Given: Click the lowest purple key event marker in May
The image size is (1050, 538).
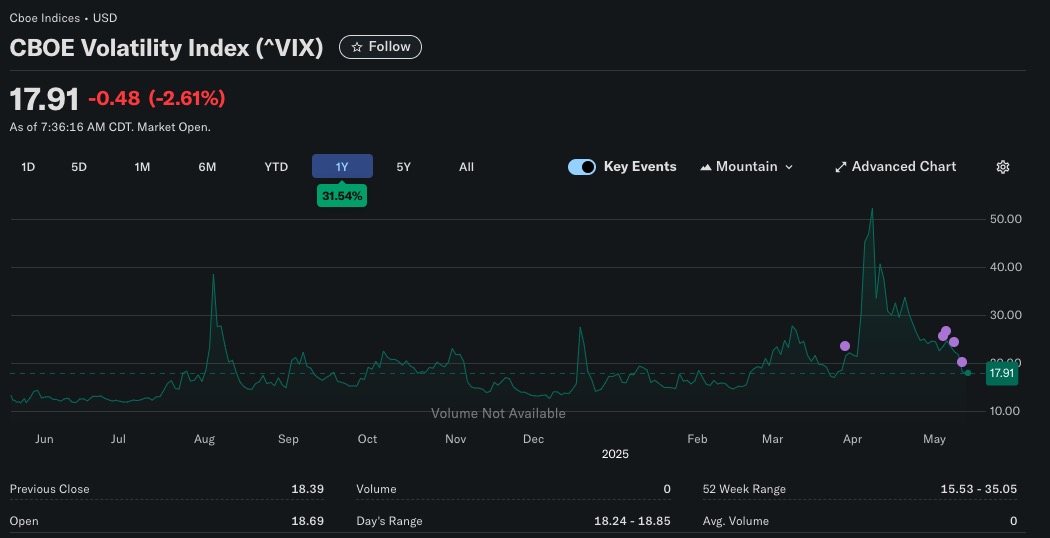Looking at the screenshot, I should tap(962, 362).
